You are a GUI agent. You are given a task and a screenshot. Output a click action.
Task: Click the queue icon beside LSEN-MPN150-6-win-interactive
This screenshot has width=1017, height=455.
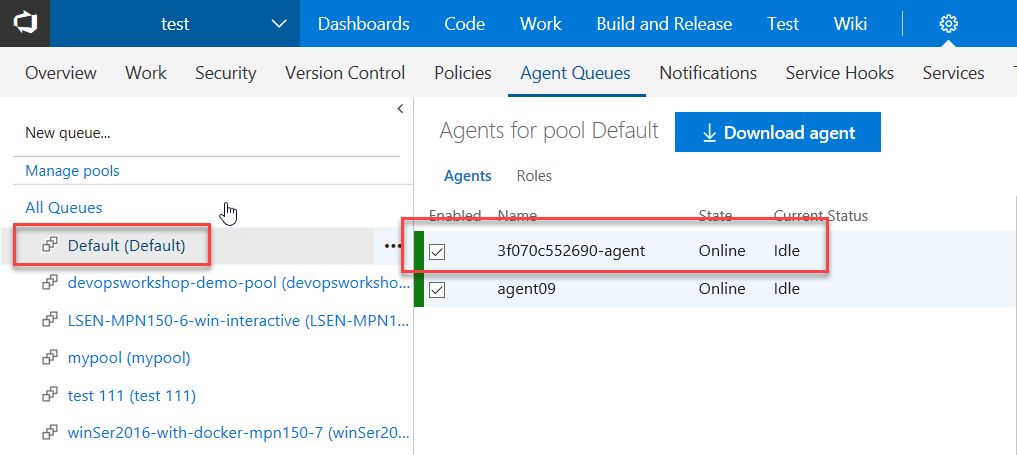point(49,320)
